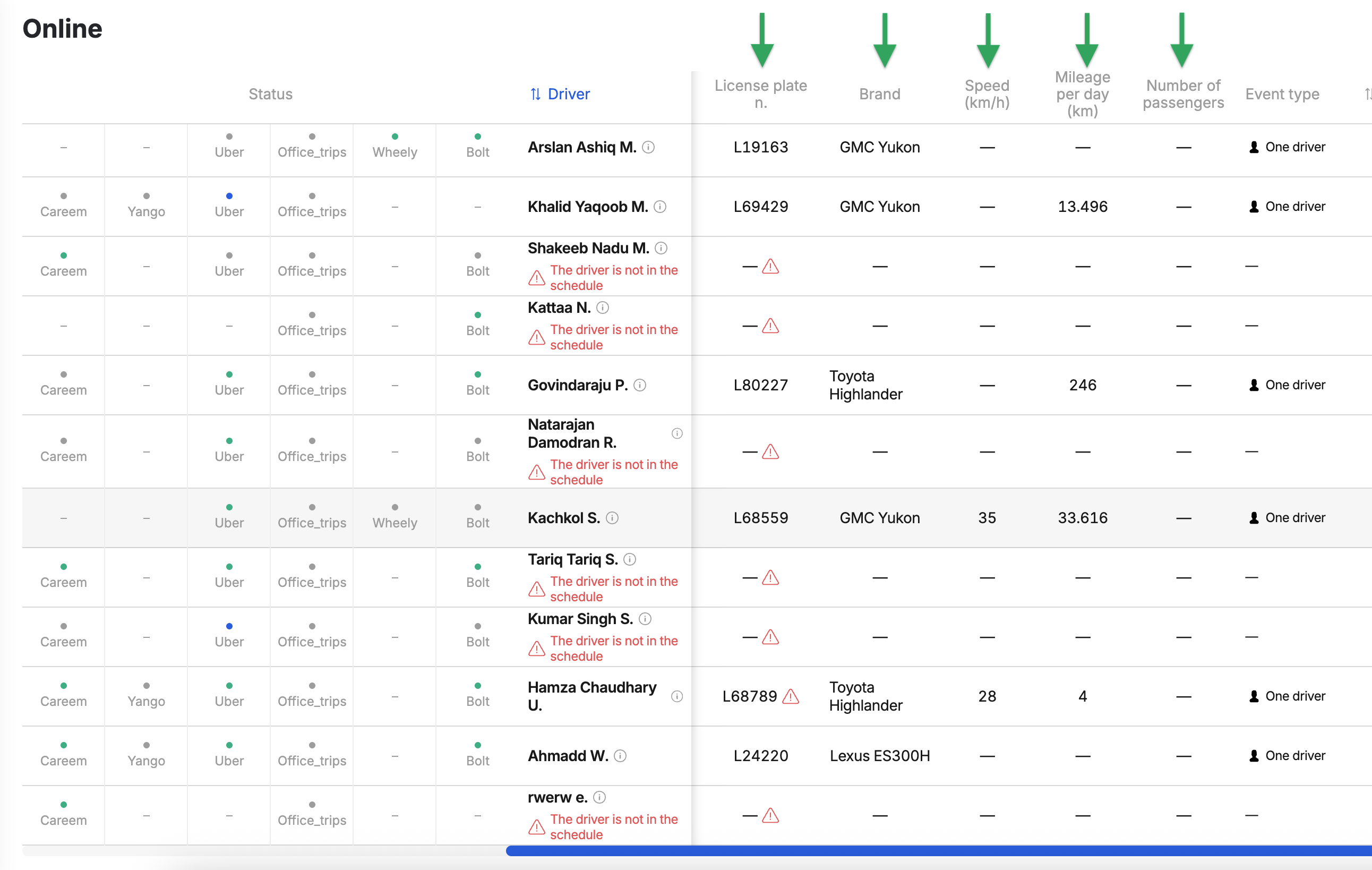The width and height of the screenshot is (1372, 870).
Task: Click license plate warning in rwerw e. row
Action: (x=770, y=815)
